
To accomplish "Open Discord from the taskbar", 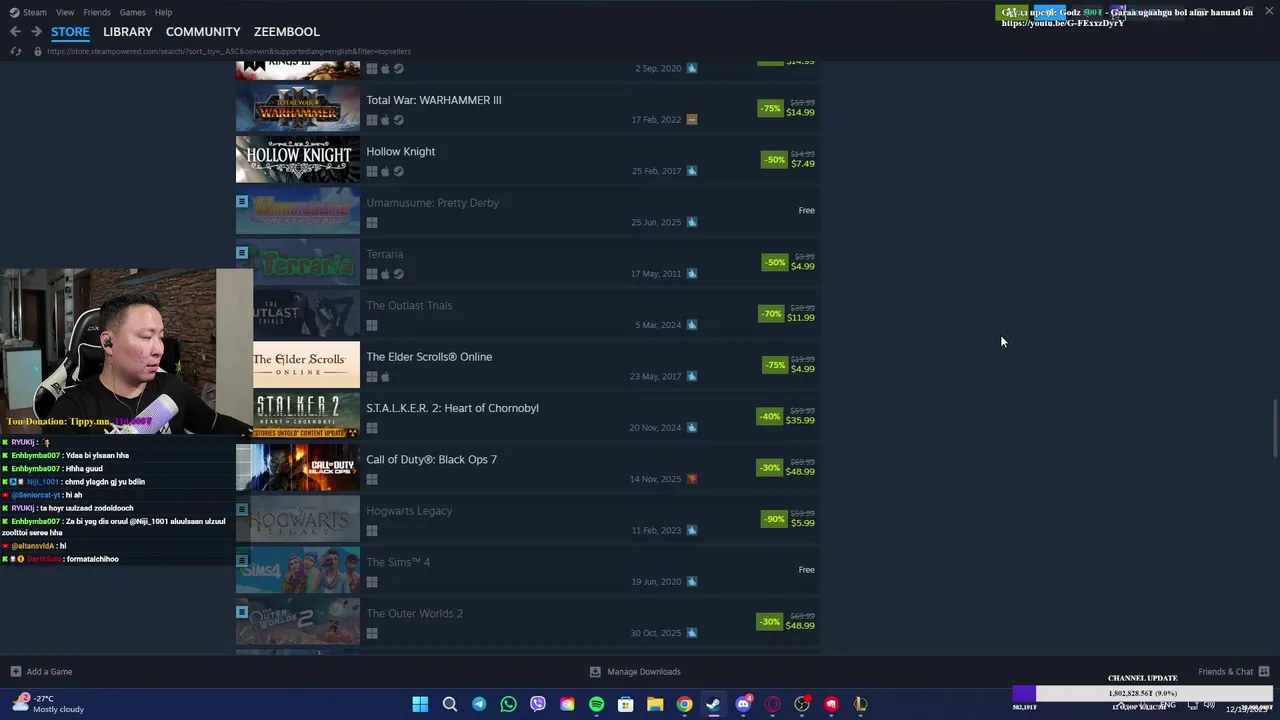I will (x=743, y=704).
